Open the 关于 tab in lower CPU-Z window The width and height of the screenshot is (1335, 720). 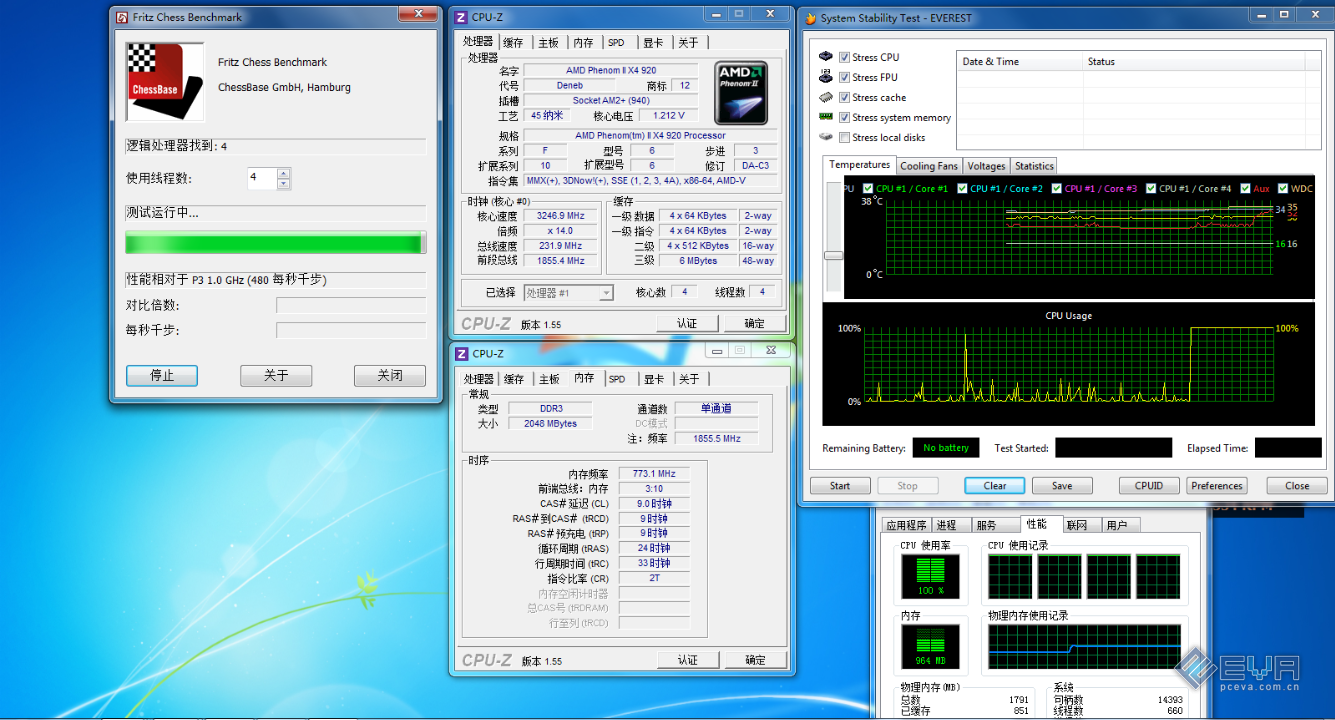click(x=689, y=379)
